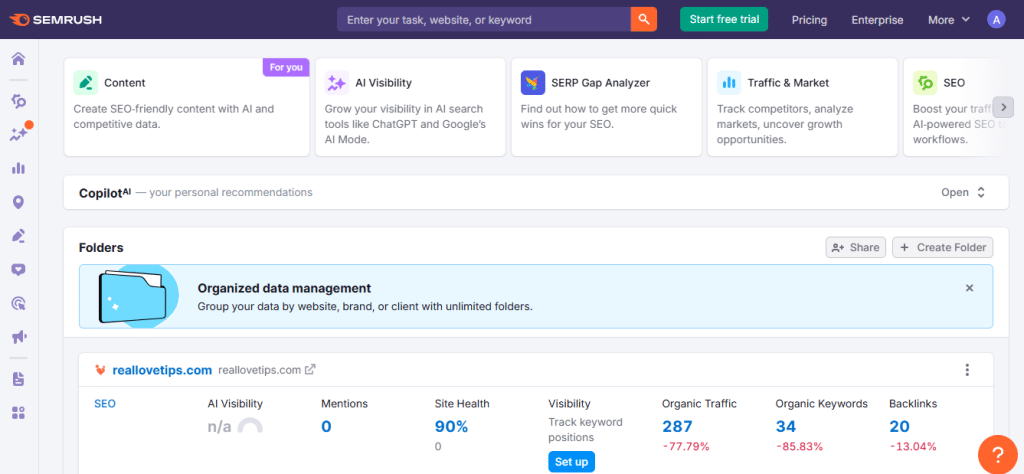Click the Share button in Folders

tap(856, 247)
